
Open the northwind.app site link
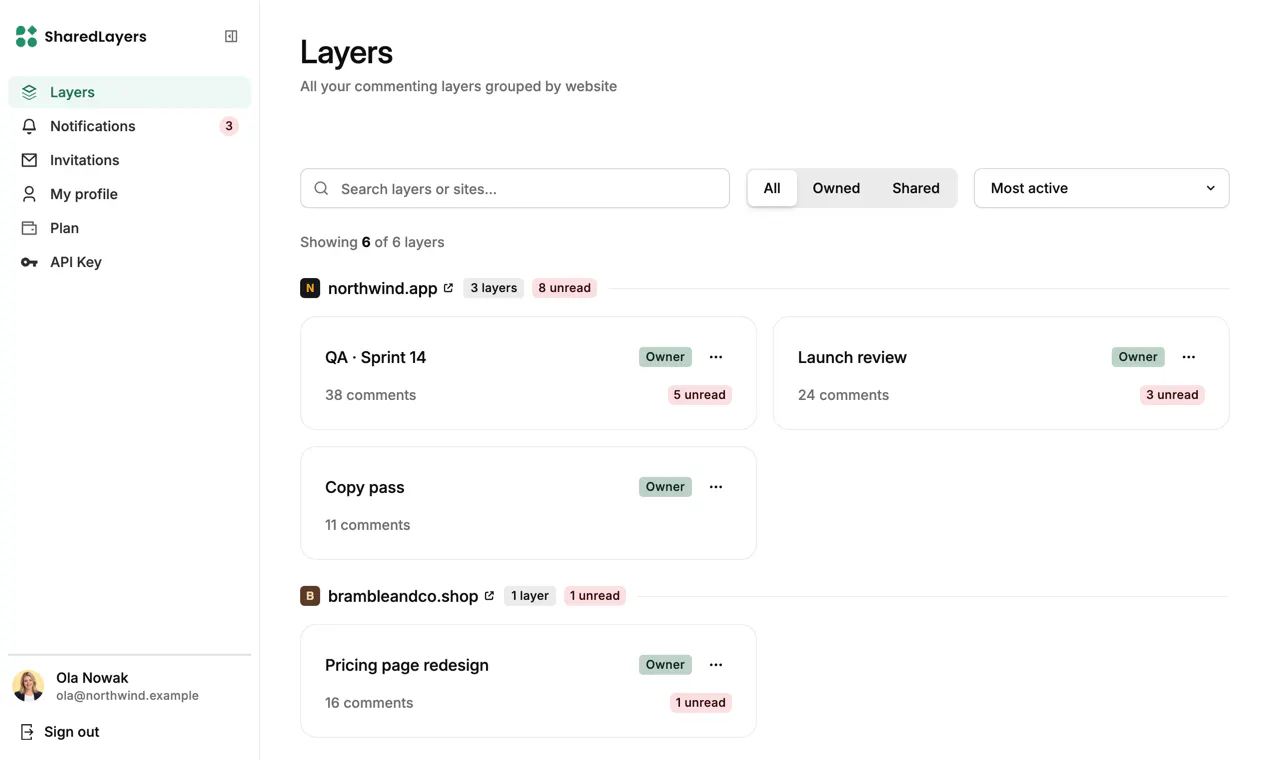coord(383,288)
